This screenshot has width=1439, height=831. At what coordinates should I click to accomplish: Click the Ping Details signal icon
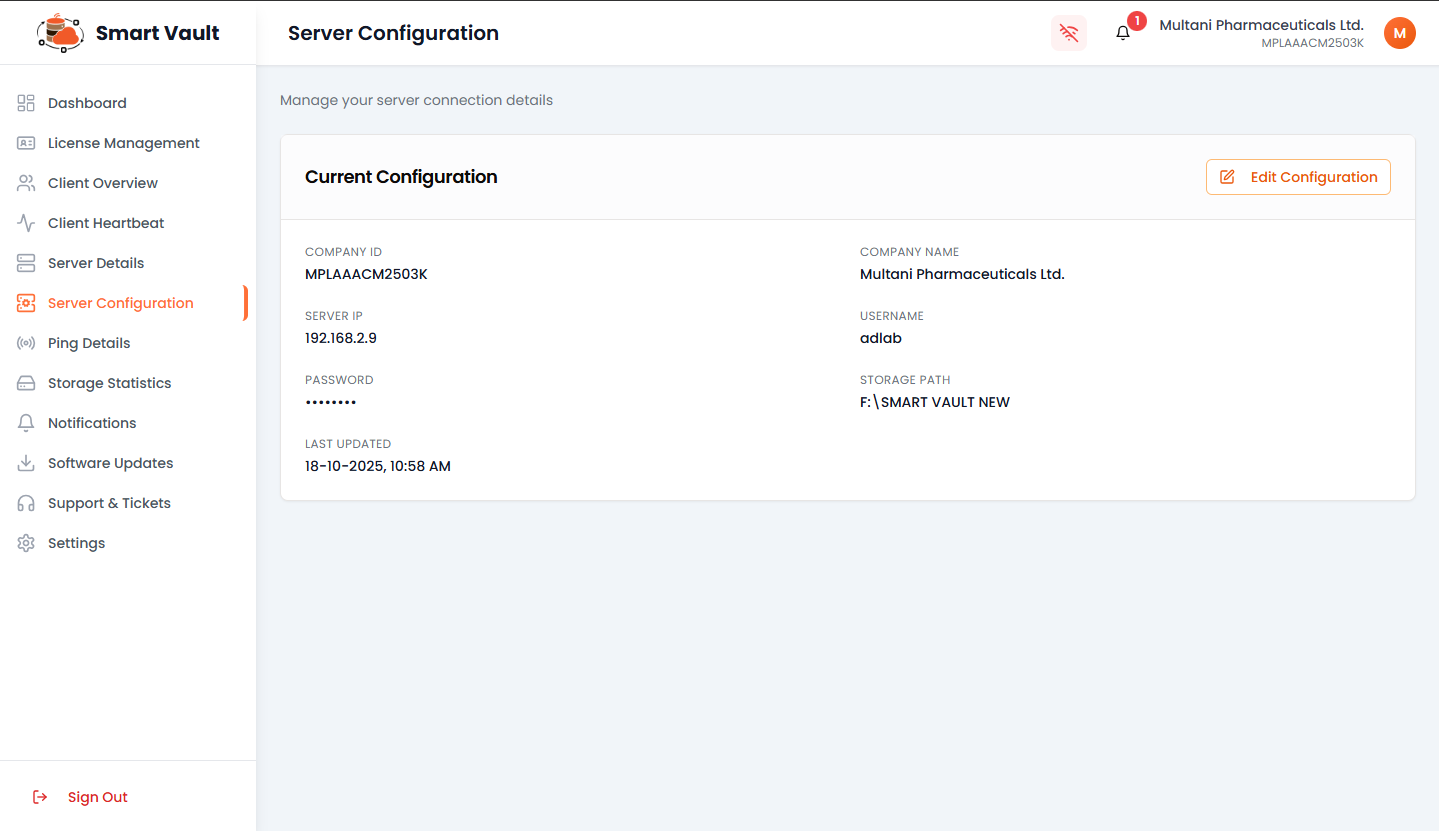point(25,342)
